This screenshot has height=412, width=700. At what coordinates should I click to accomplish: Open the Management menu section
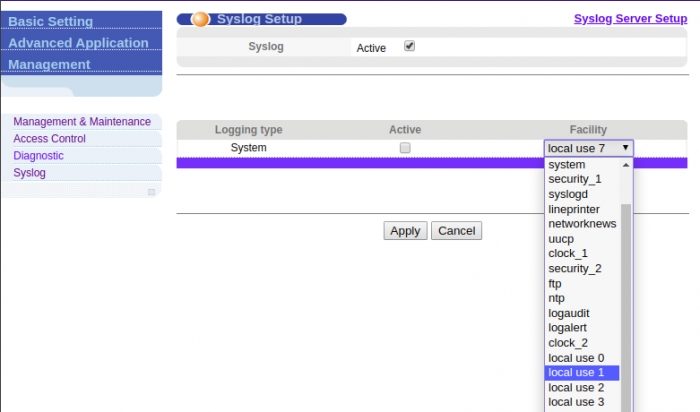(x=49, y=65)
